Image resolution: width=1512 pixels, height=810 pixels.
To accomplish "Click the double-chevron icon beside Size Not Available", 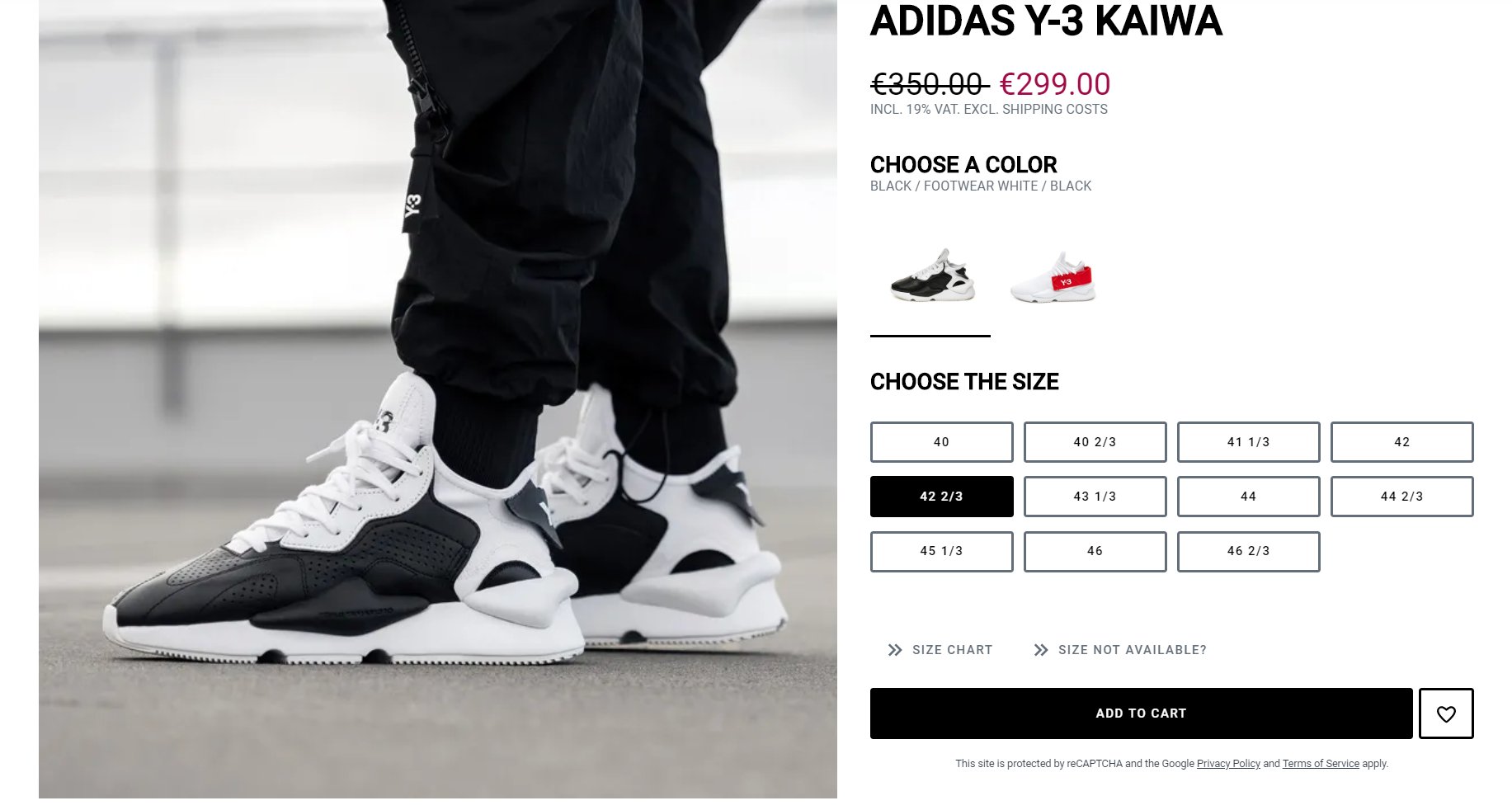I will click(1041, 650).
